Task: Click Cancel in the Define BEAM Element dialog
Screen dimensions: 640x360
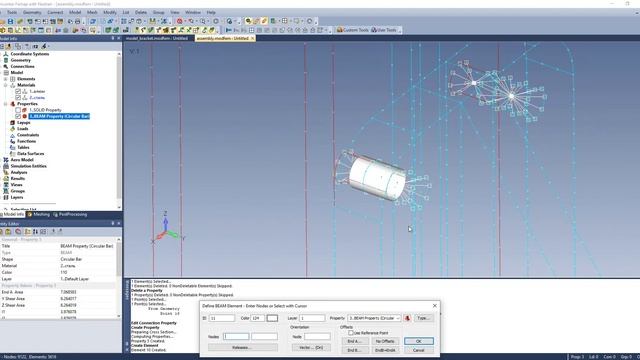Action: [419, 350]
